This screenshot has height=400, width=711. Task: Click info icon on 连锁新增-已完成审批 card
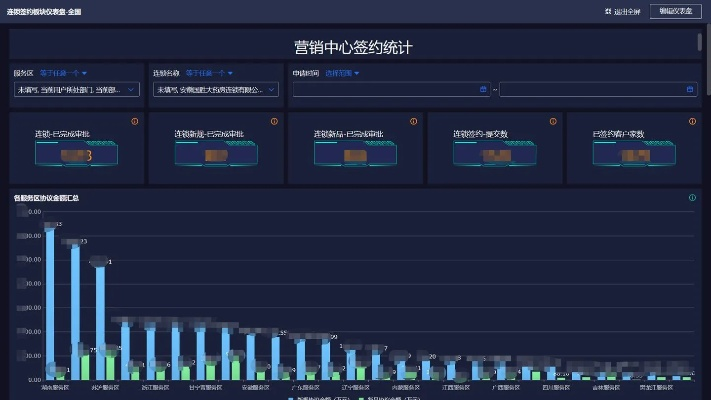point(273,121)
